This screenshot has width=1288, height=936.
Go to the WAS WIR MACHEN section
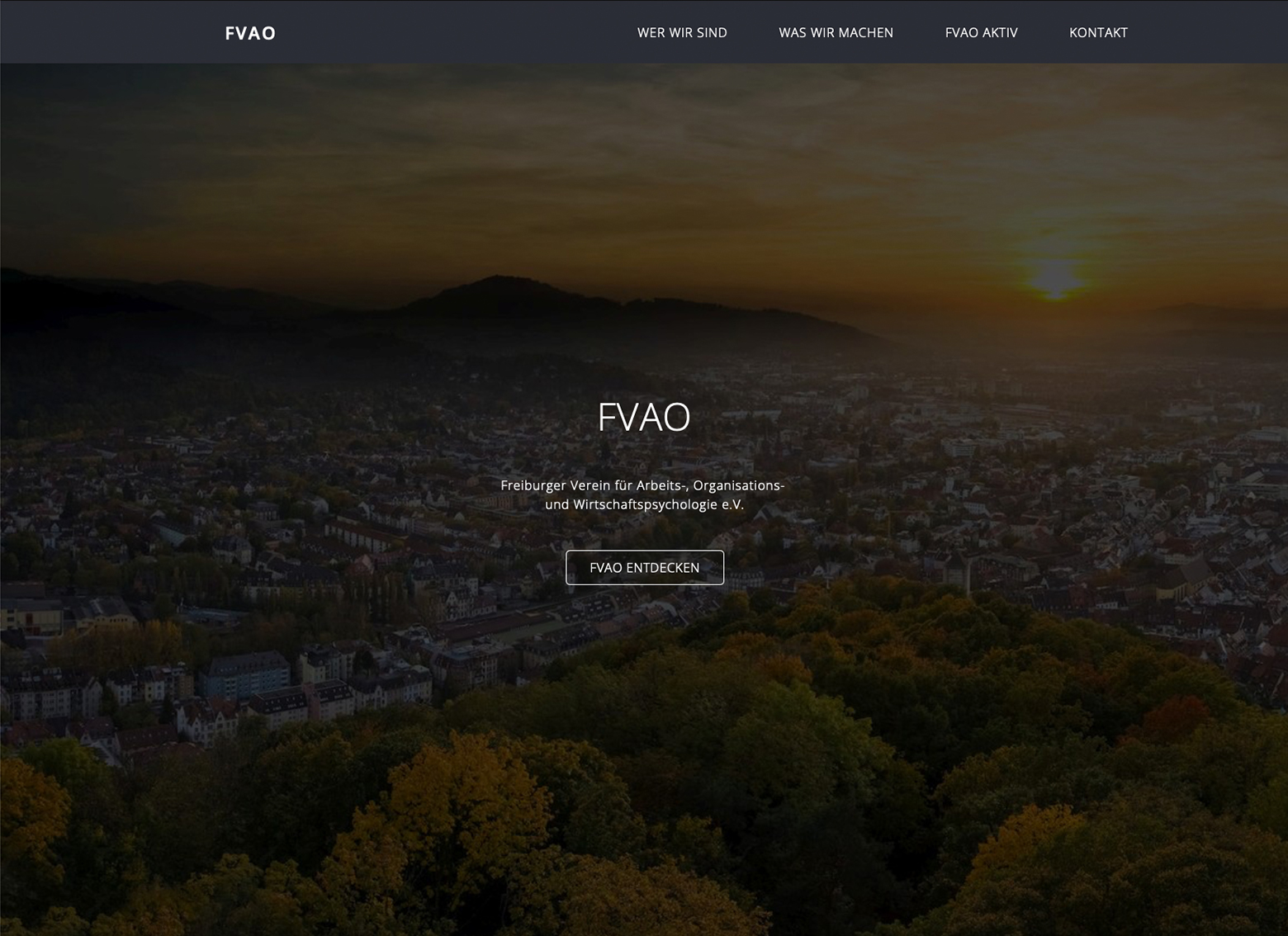836,33
